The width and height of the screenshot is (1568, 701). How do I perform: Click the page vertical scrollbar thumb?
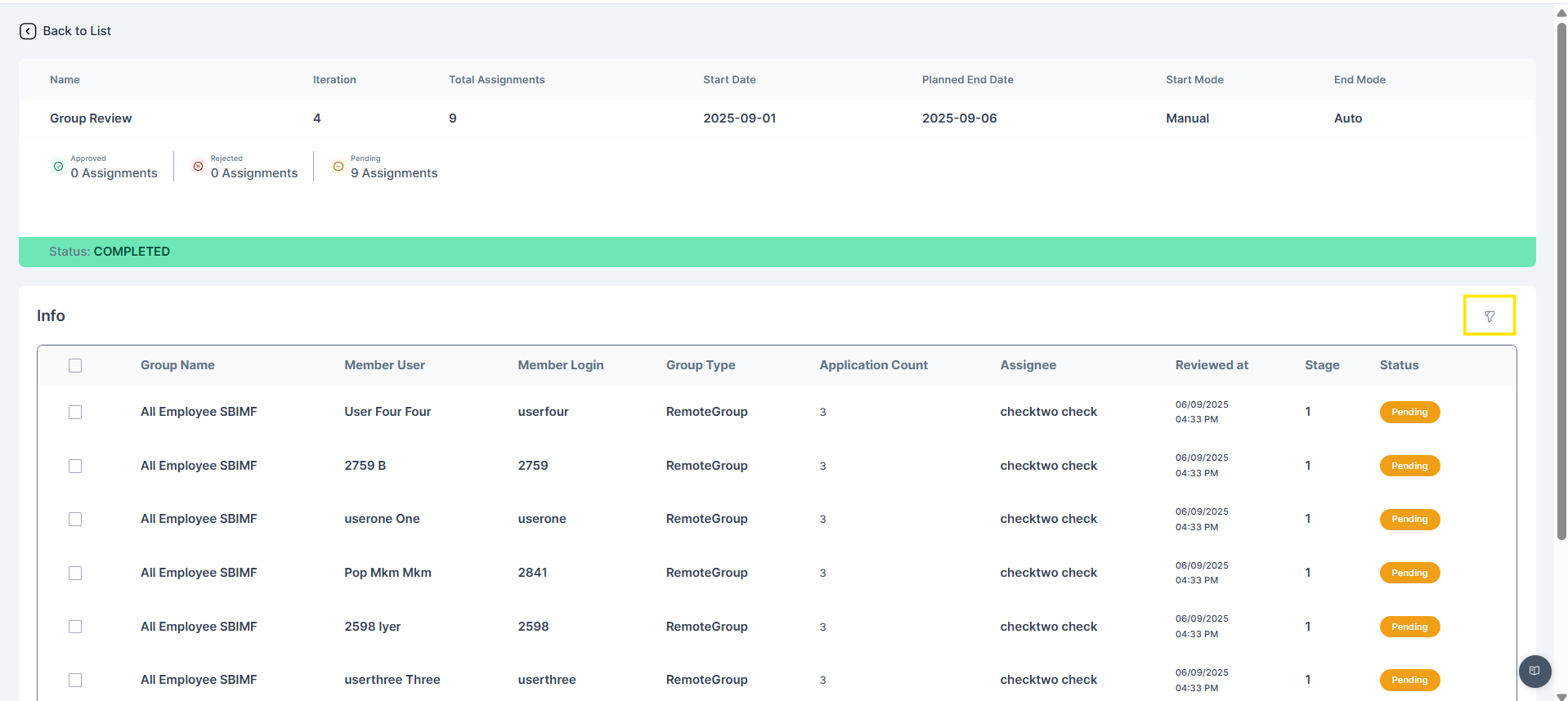[1561, 281]
